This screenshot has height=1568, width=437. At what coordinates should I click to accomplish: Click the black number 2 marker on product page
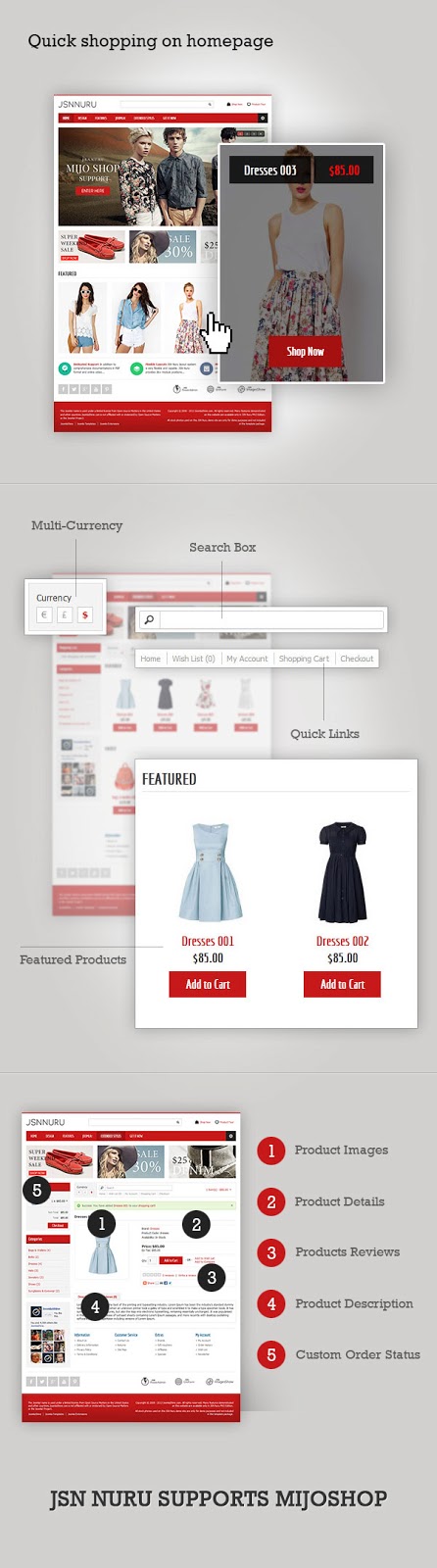(x=196, y=1223)
